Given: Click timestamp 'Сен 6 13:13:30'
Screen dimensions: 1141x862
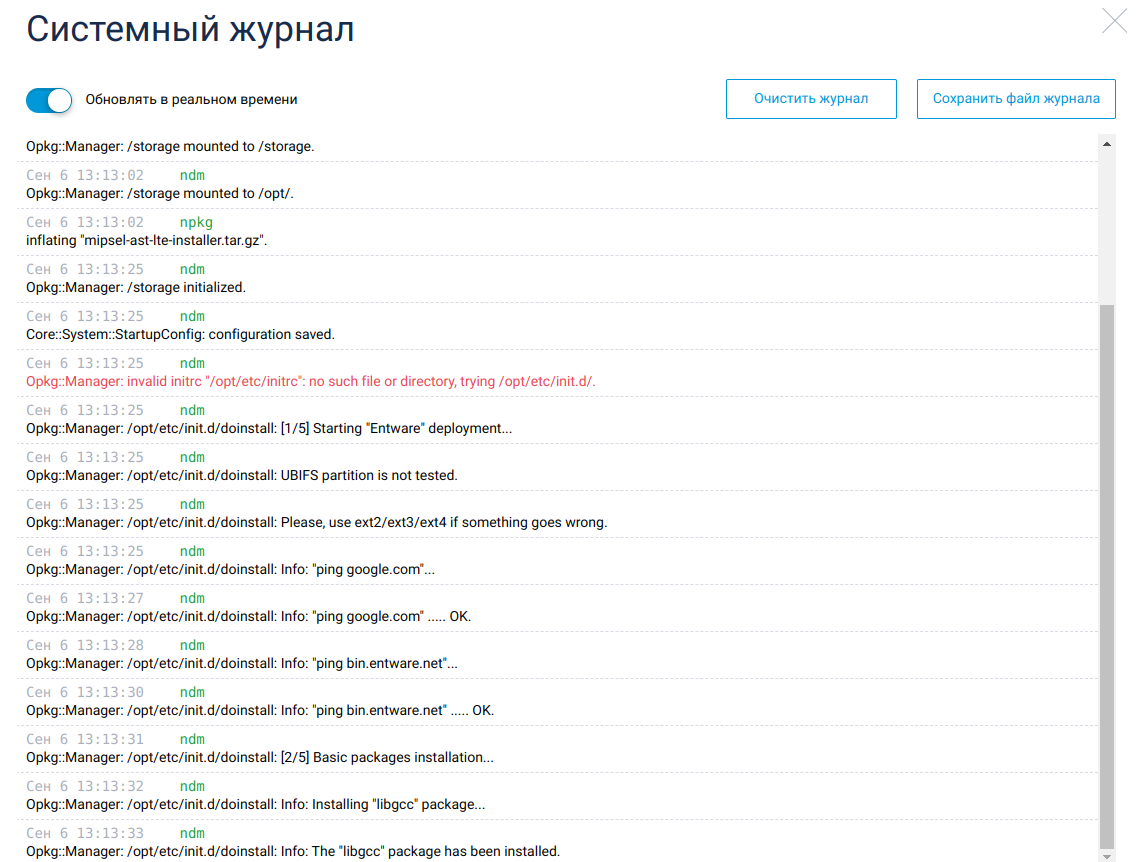Looking at the screenshot, I should click(85, 693).
